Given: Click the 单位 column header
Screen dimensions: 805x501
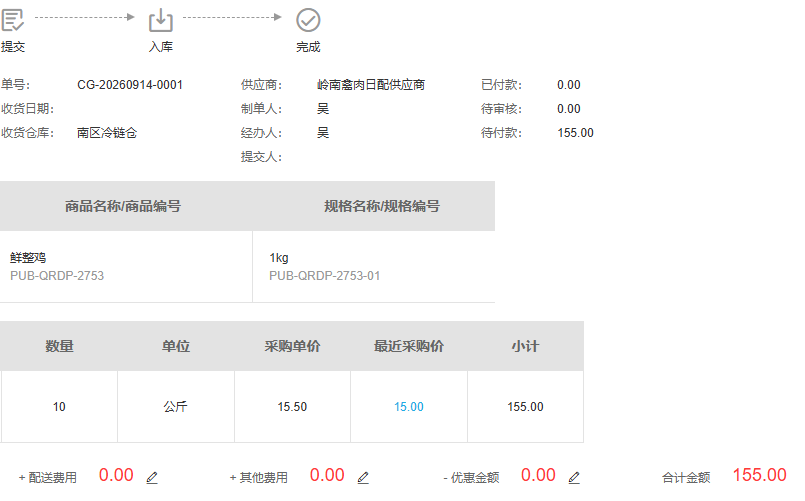Looking at the screenshot, I should [176, 346].
